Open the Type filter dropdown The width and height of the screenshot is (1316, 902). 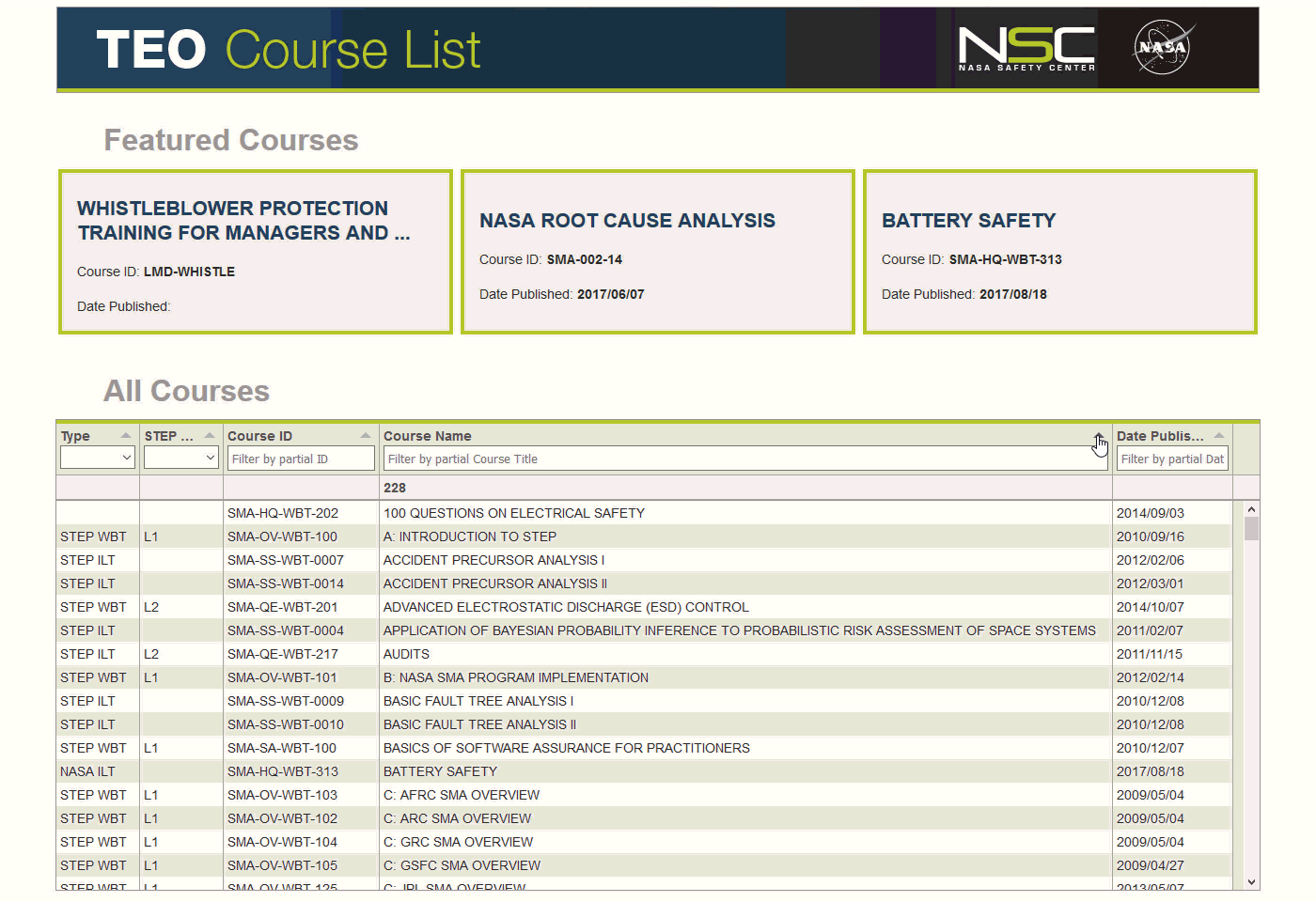pyautogui.click(x=98, y=458)
